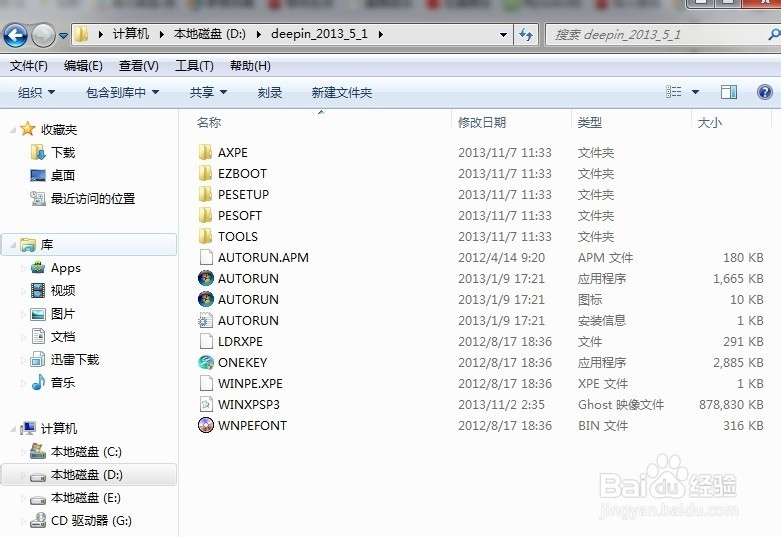This screenshot has width=781, height=537.
Task: Click the search magnifier icon
Action: pyautogui.click(x=774, y=34)
